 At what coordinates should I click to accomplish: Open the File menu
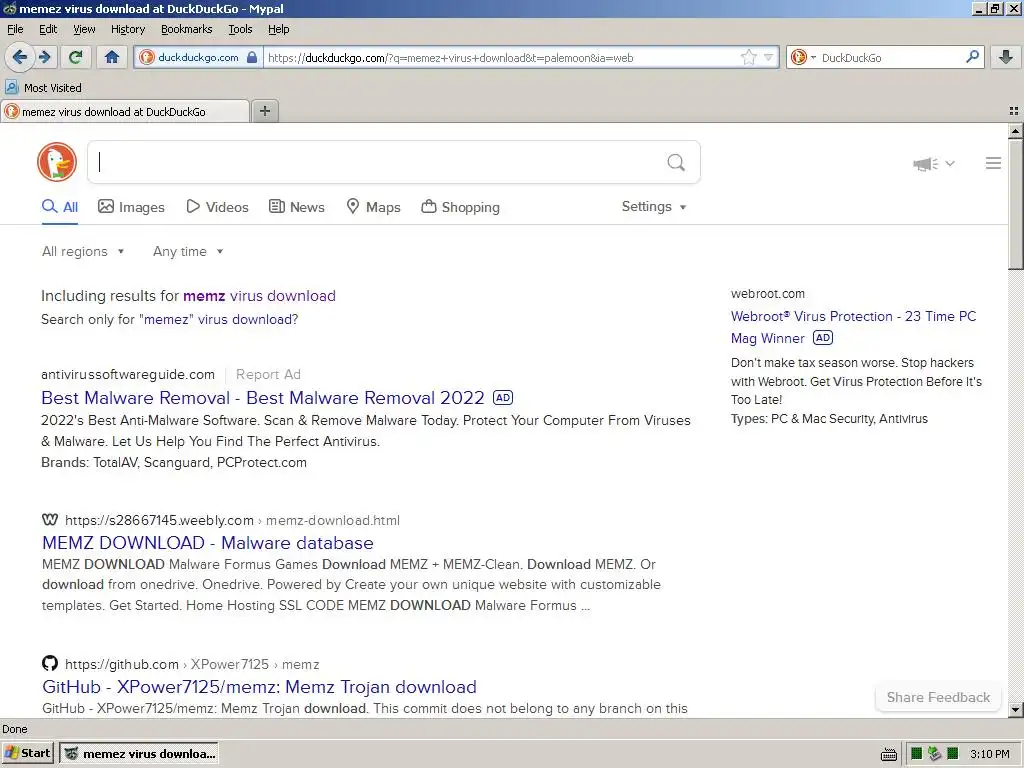pyautogui.click(x=15, y=29)
